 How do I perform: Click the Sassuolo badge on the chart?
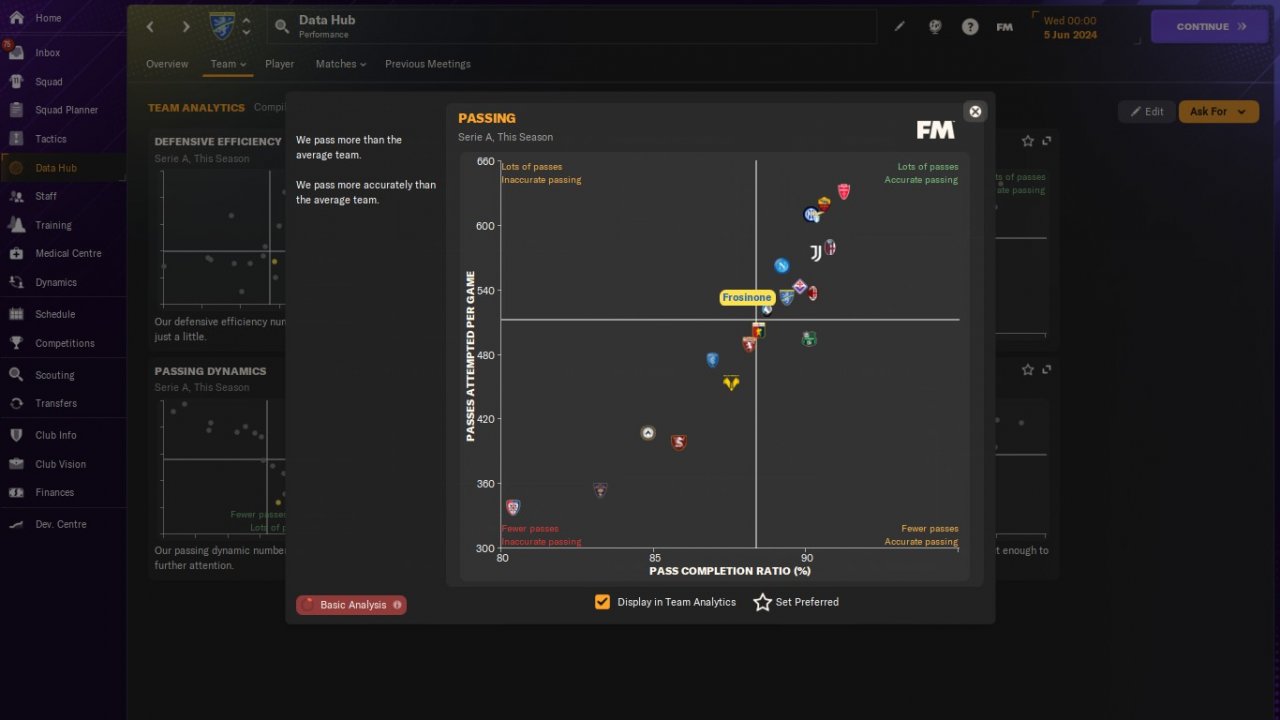(x=809, y=339)
